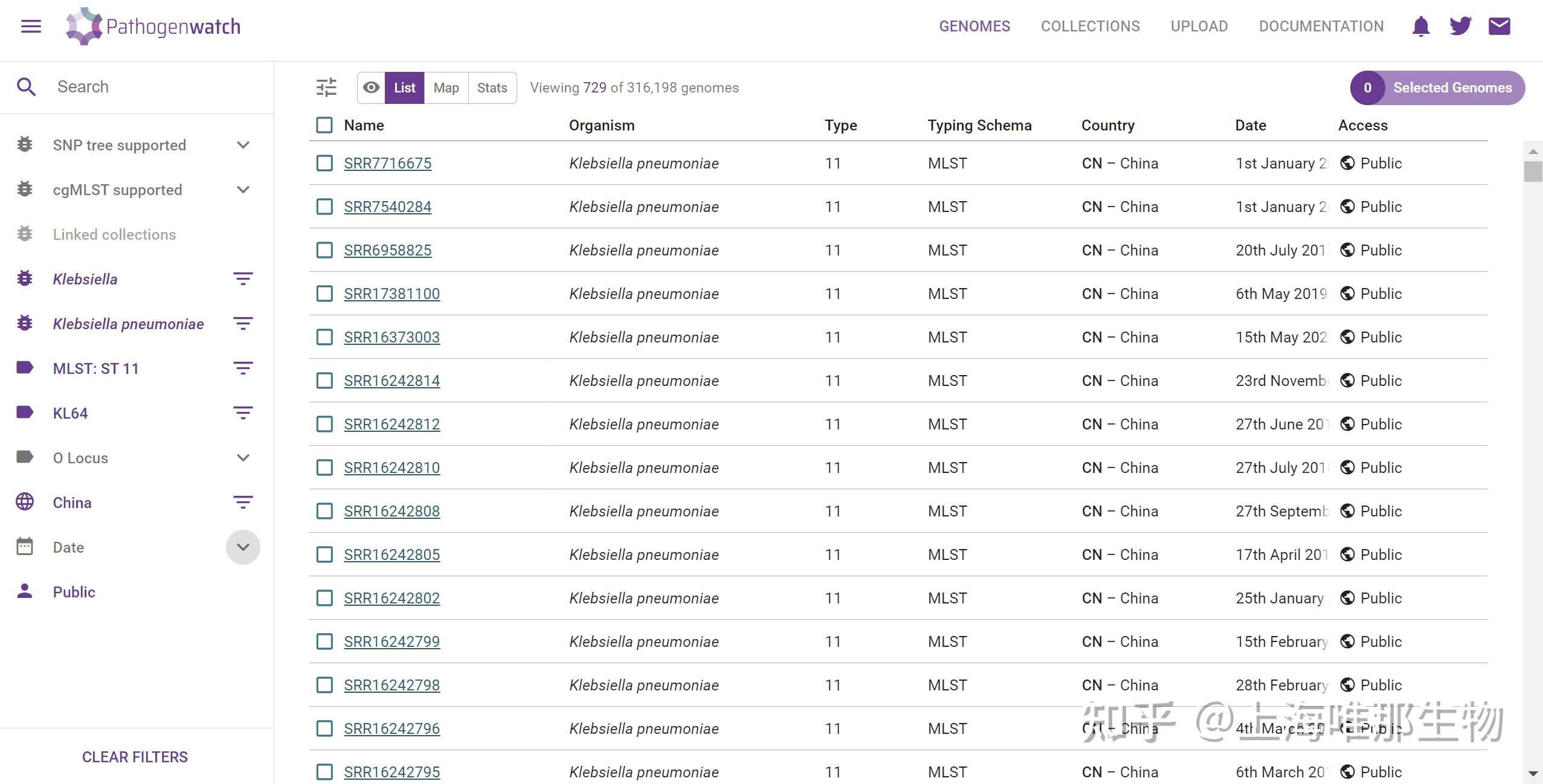Image resolution: width=1543 pixels, height=784 pixels.
Task: Toggle the eye visibility button
Action: click(372, 88)
